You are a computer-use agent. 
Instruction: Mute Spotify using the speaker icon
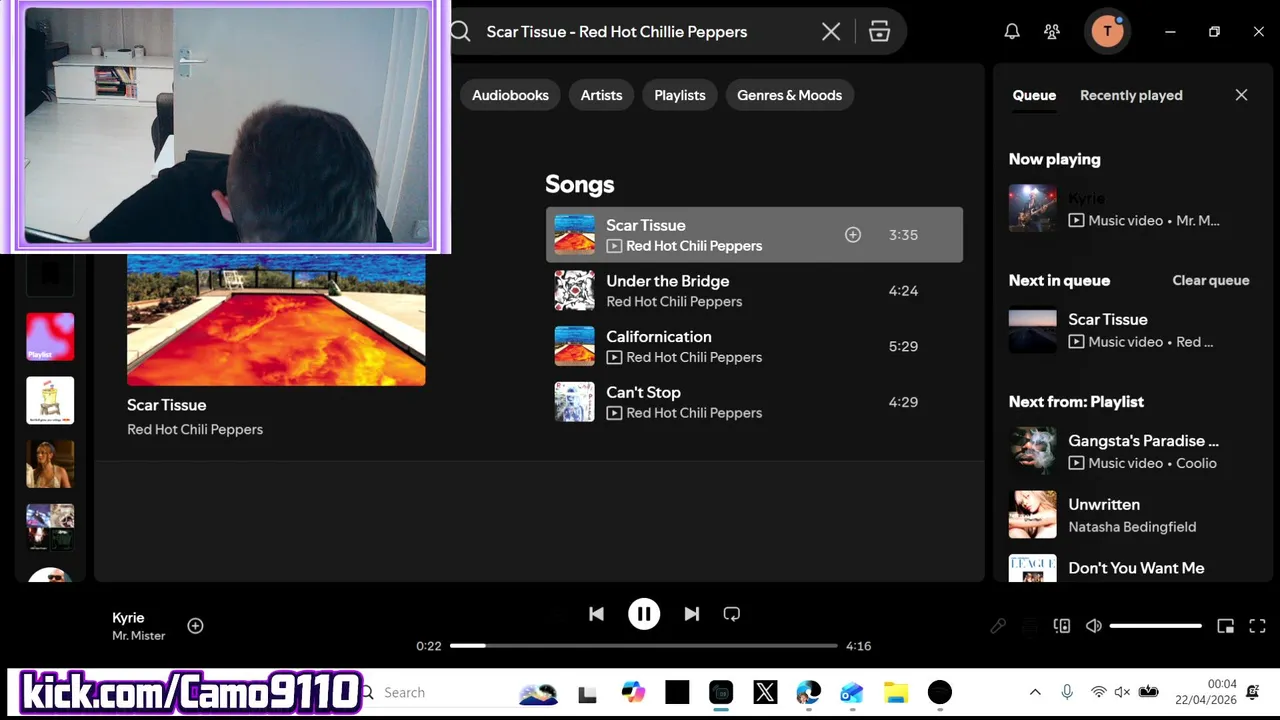tap(1094, 626)
